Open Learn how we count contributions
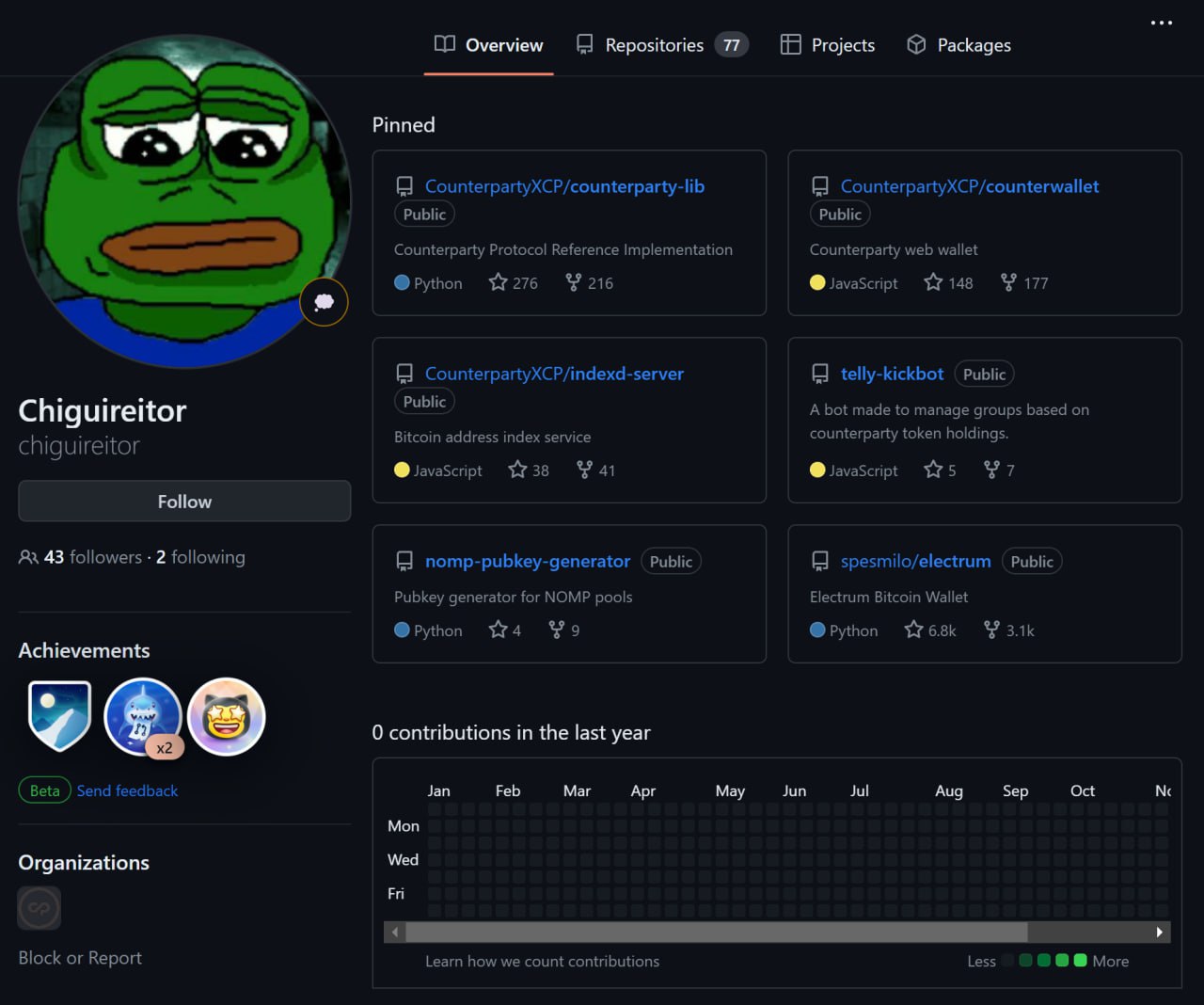The width and height of the screenshot is (1204, 1005). [x=542, y=961]
